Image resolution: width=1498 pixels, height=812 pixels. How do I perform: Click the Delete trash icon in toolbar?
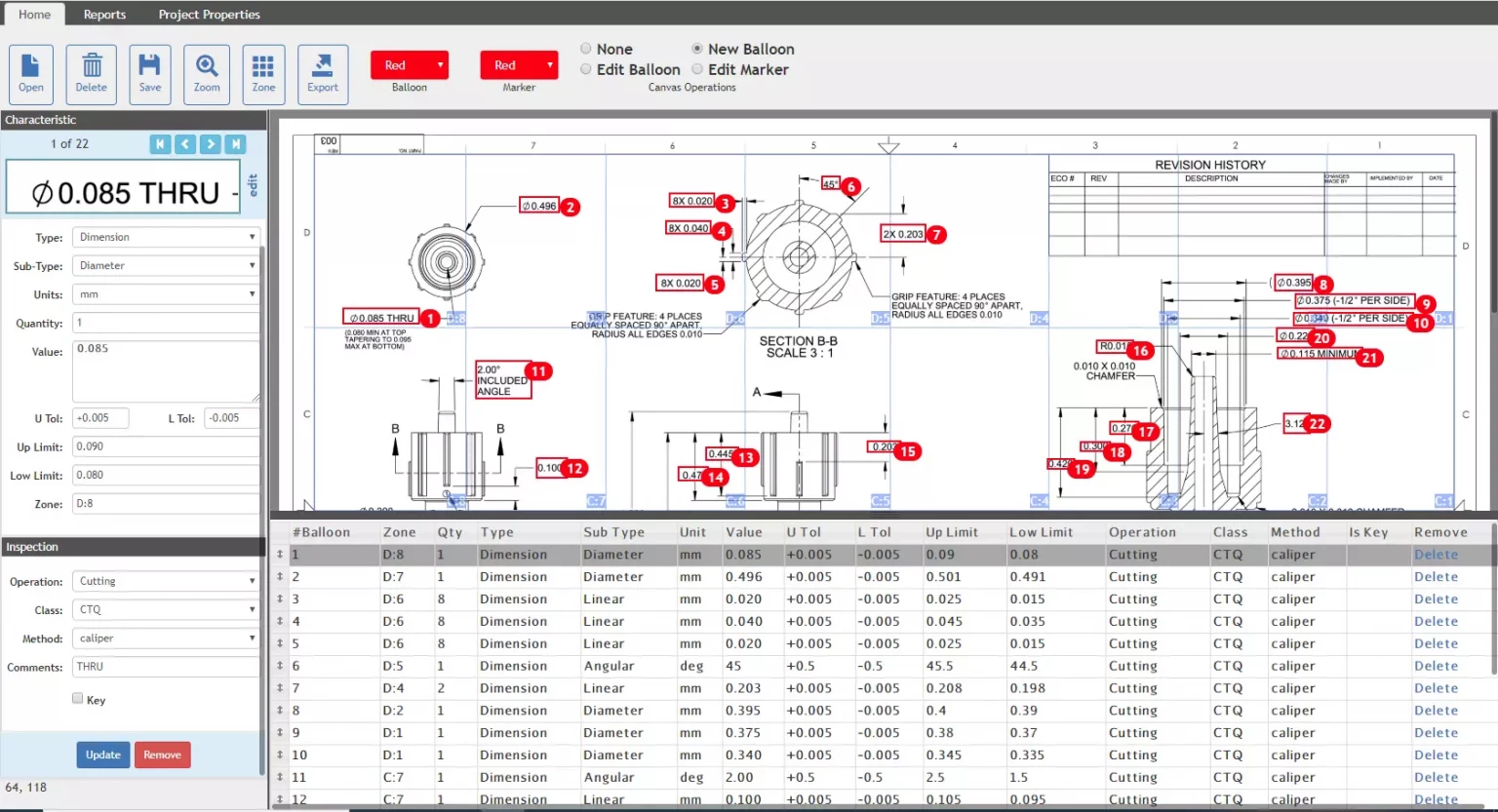92,73
